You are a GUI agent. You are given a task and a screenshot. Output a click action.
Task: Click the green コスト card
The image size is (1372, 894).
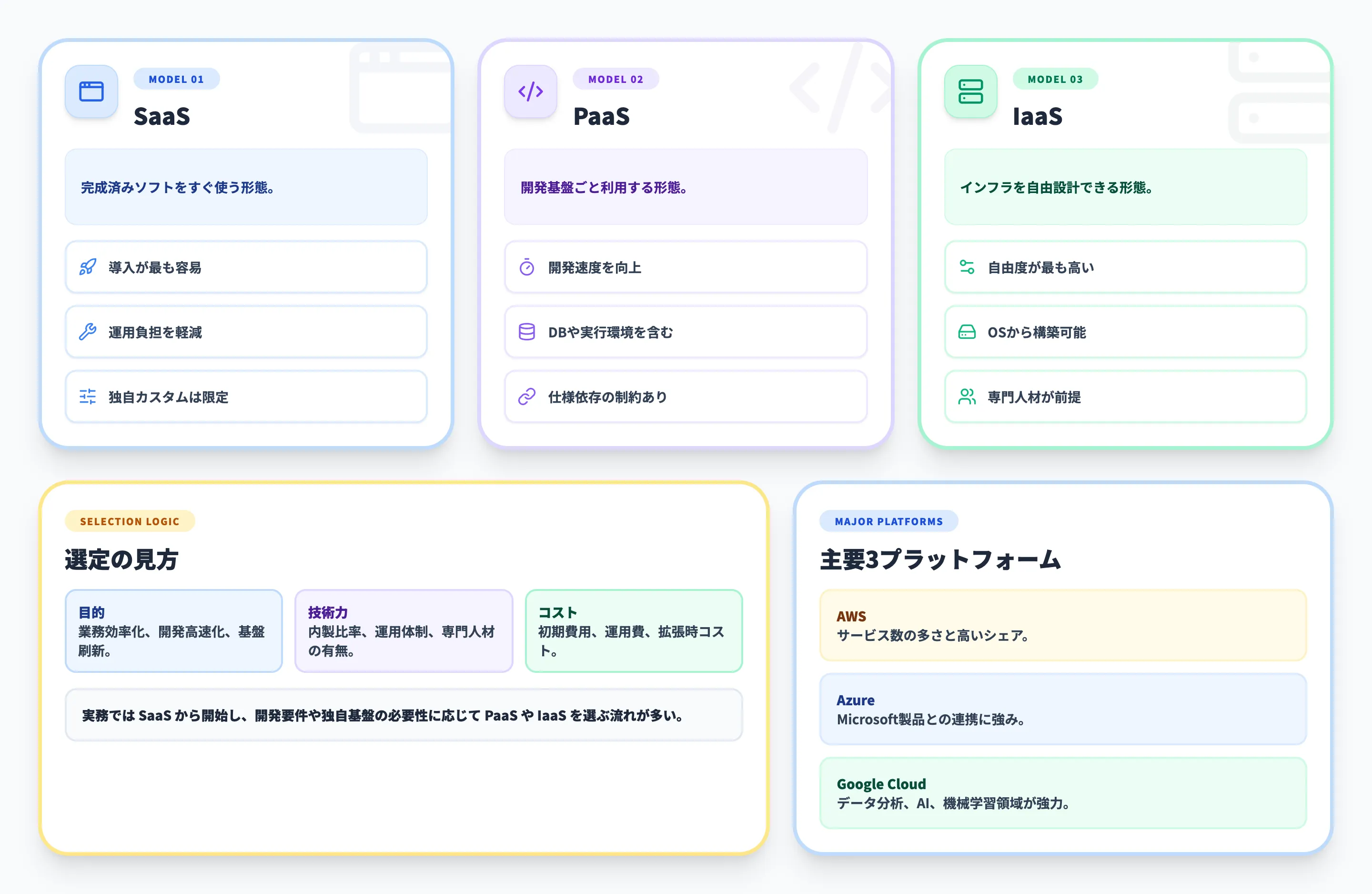tap(633, 632)
